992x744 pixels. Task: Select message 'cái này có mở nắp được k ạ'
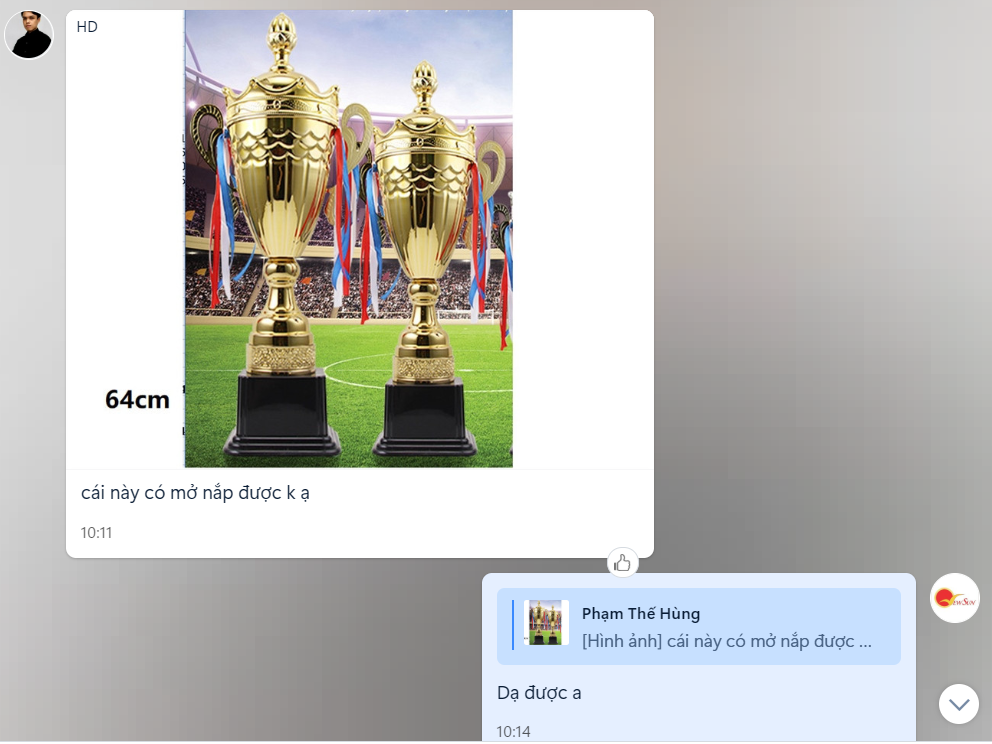[x=195, y=493]
